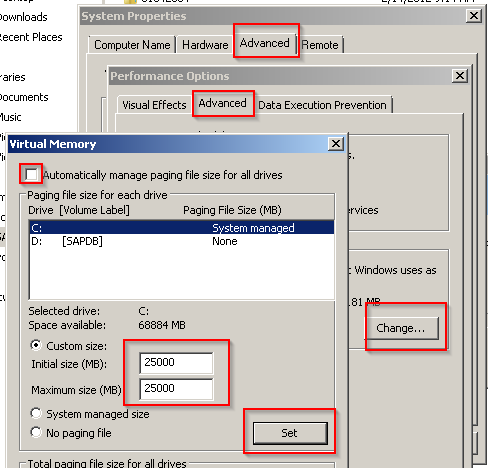This screenshot has width=488, height=468.
Task: Select the Custom size radio button
Action: click(36, 345)
